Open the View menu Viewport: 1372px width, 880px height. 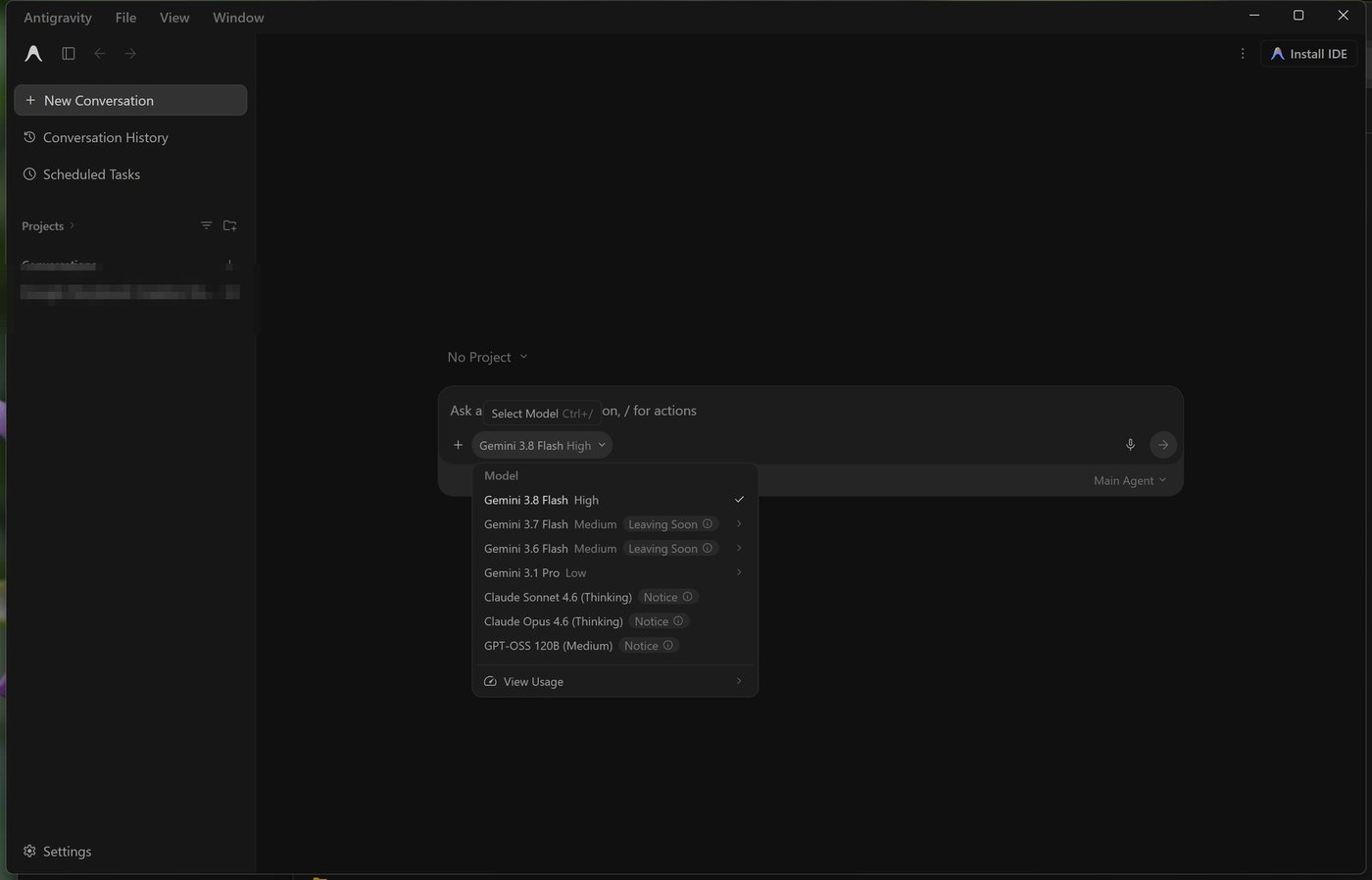(x=174, y=18)
